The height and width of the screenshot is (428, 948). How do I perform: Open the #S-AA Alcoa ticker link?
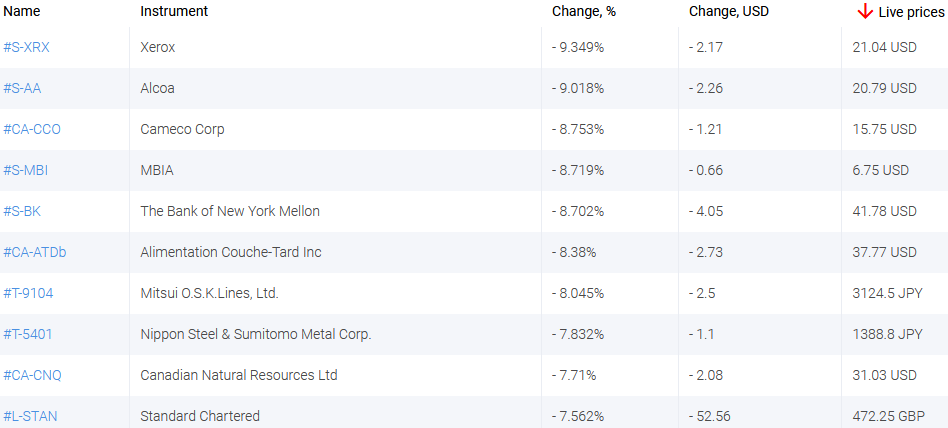(x=22, y=88)
